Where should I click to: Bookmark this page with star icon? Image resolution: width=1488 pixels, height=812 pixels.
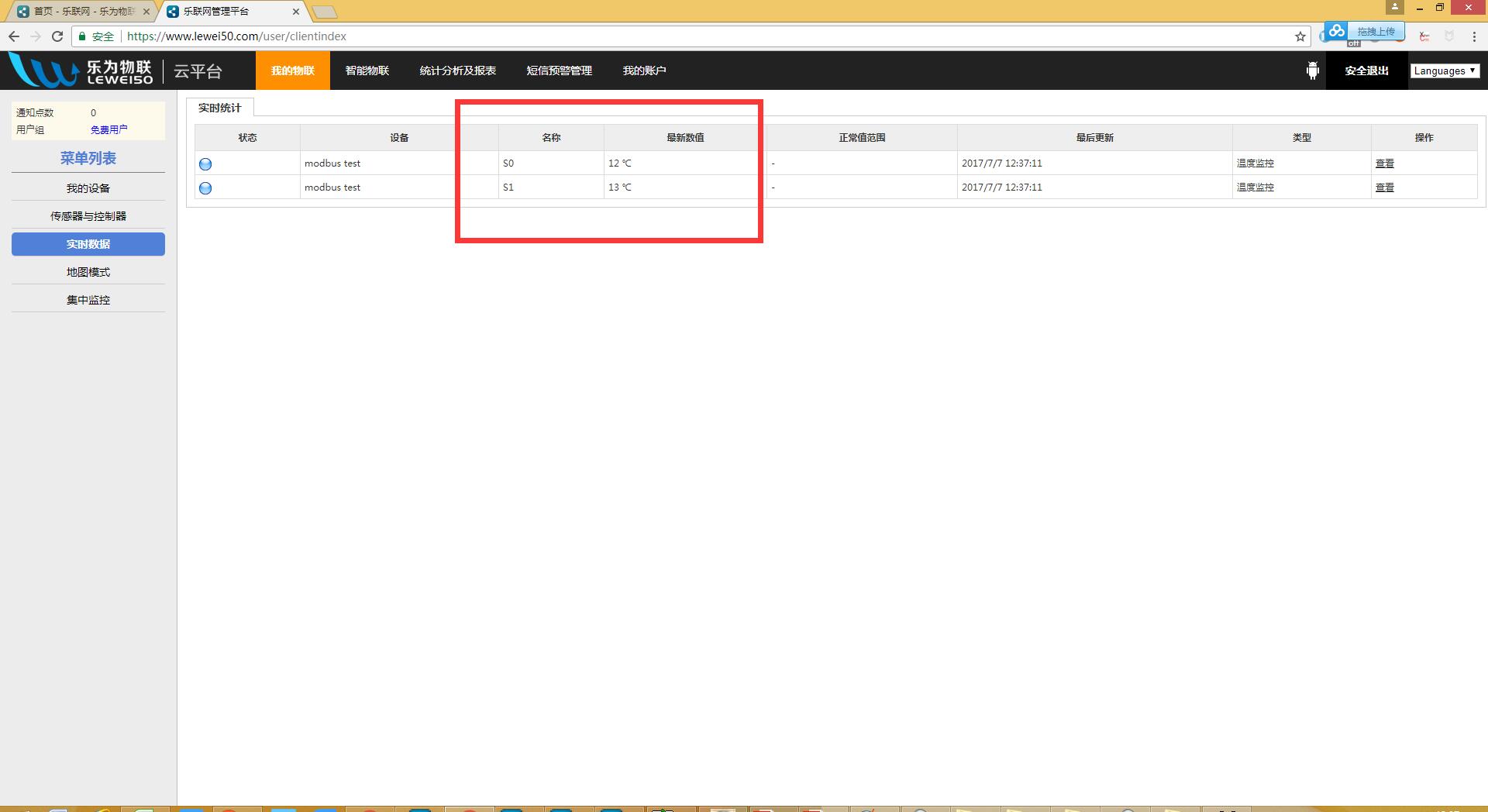point(1300,36)
